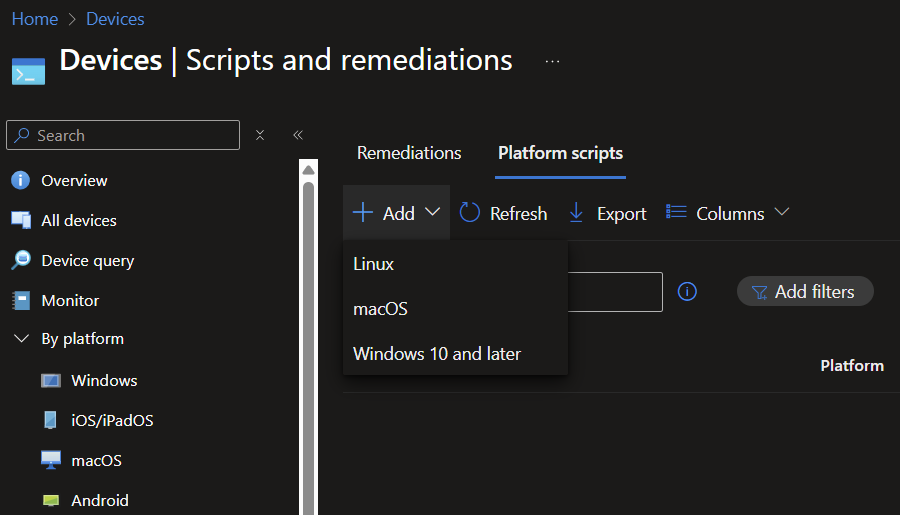
Task: Refresh the platform scripts list
Action: (503, 213)
